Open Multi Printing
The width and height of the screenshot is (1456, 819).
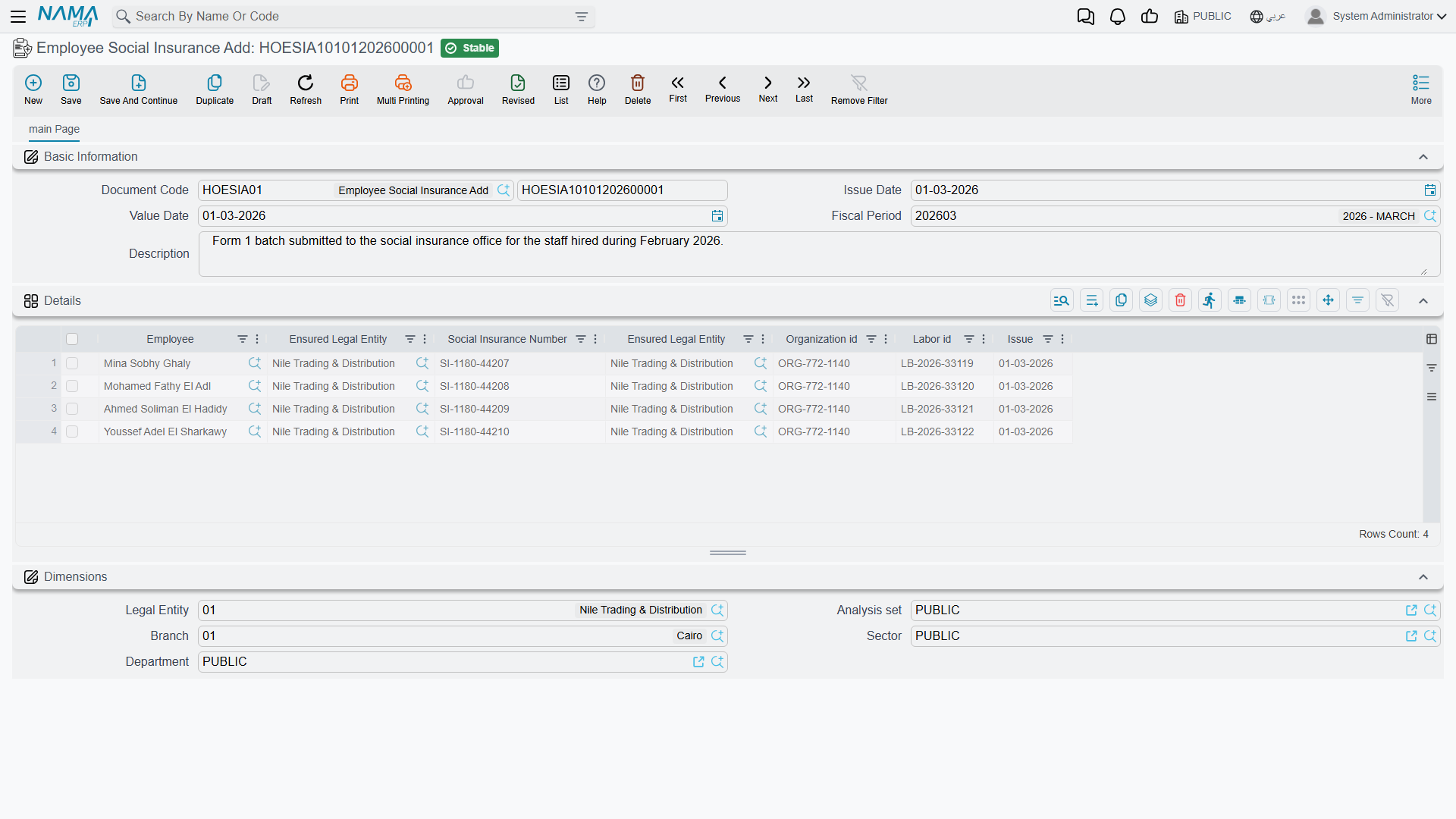403,89
